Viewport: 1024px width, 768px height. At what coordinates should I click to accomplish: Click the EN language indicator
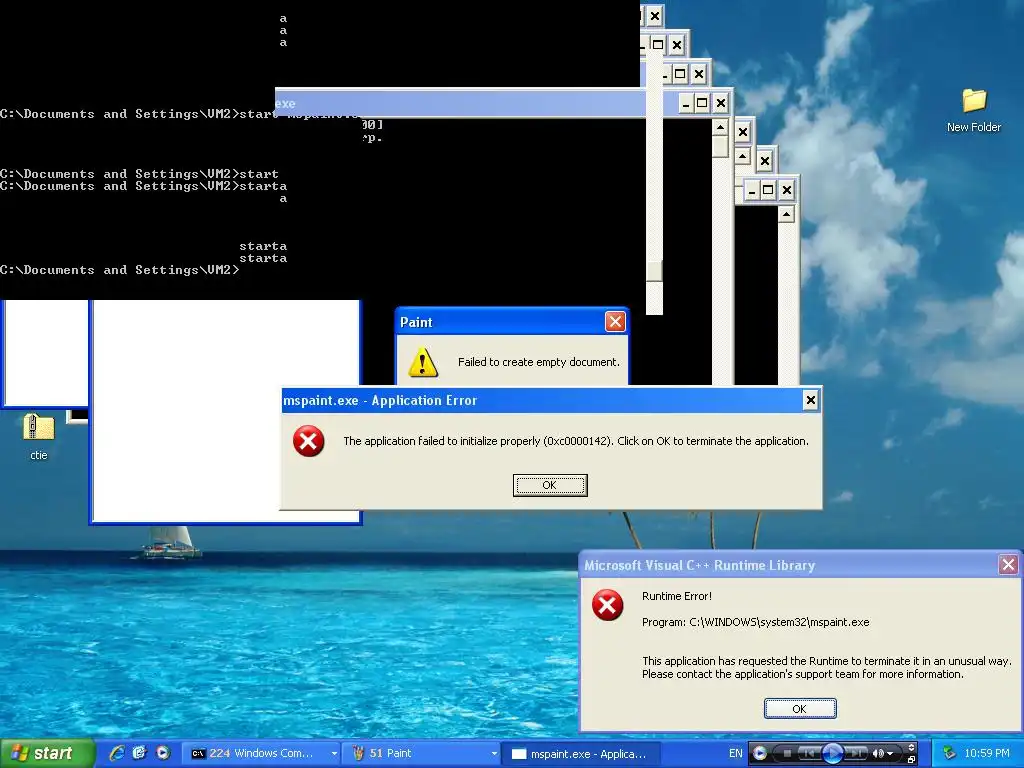736,753
